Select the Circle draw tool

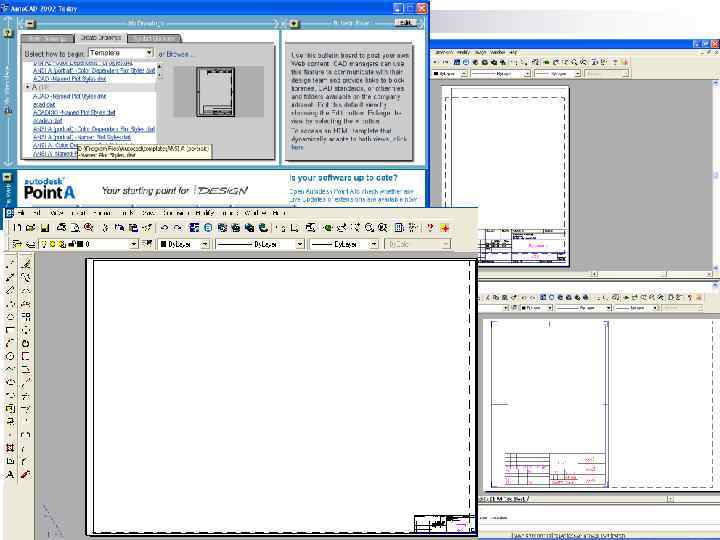coord(10,356)
